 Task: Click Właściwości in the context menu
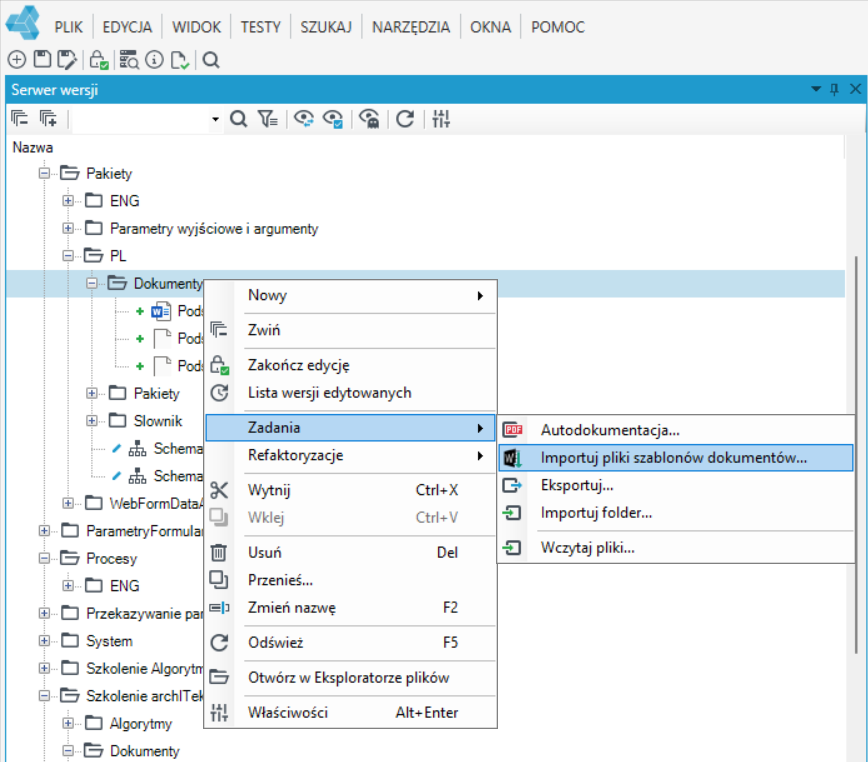[350, 713]
